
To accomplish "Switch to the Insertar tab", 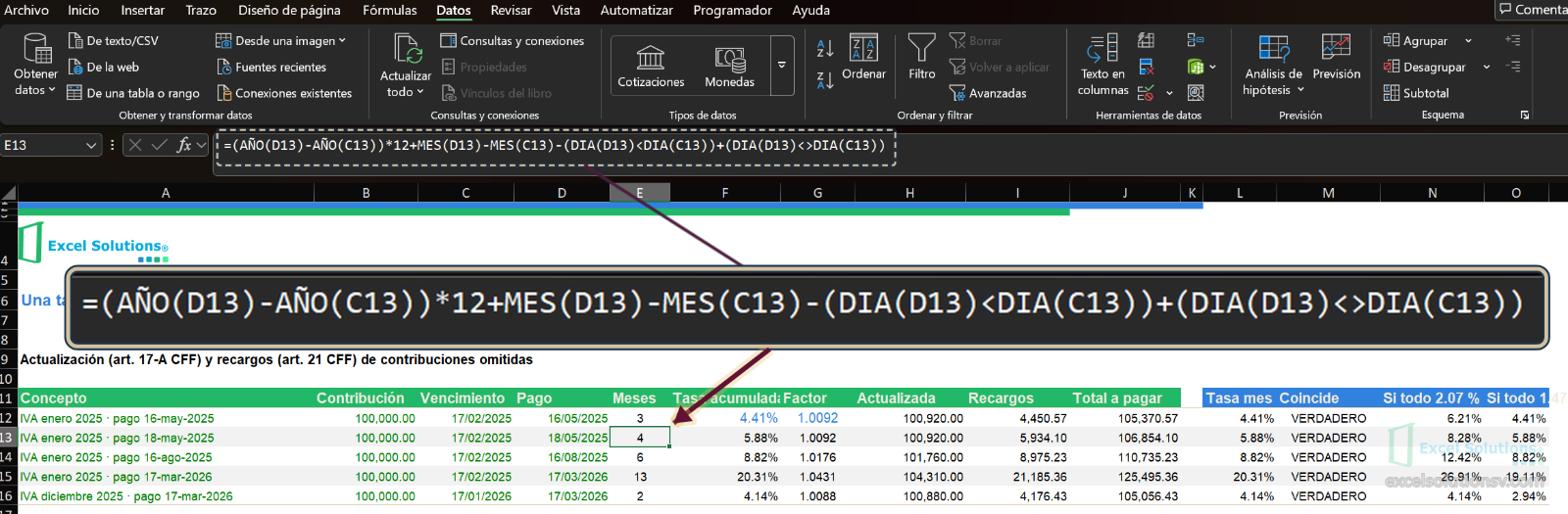I will pyautogui.click(x=143, y=10).
